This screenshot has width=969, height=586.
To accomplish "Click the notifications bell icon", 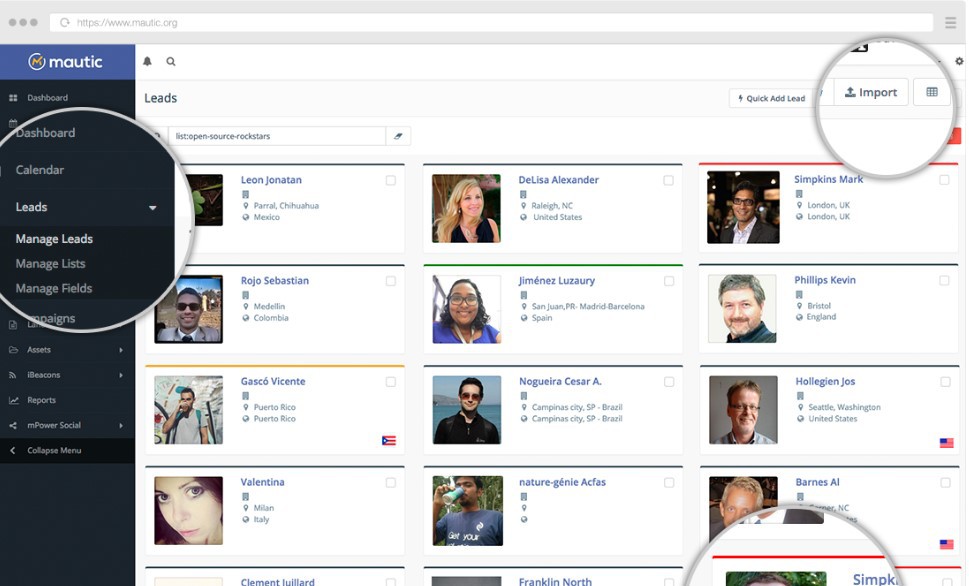I will 147,62.
